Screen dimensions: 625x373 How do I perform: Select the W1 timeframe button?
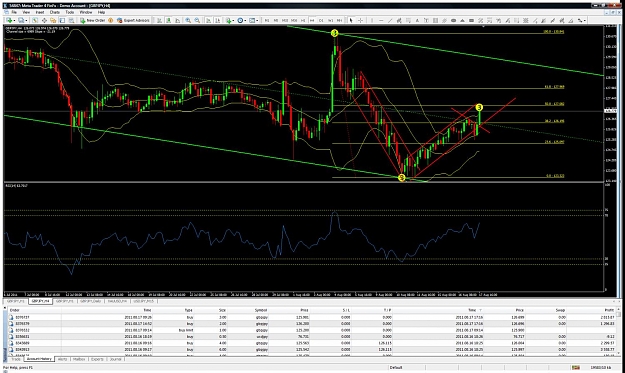pyautogui.click(x=330, y=20)
